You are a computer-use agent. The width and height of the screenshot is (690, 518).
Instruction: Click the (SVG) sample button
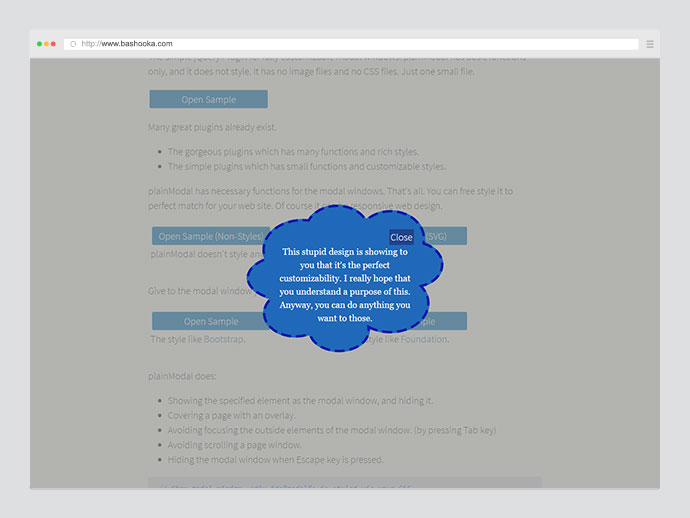(445, 236)
